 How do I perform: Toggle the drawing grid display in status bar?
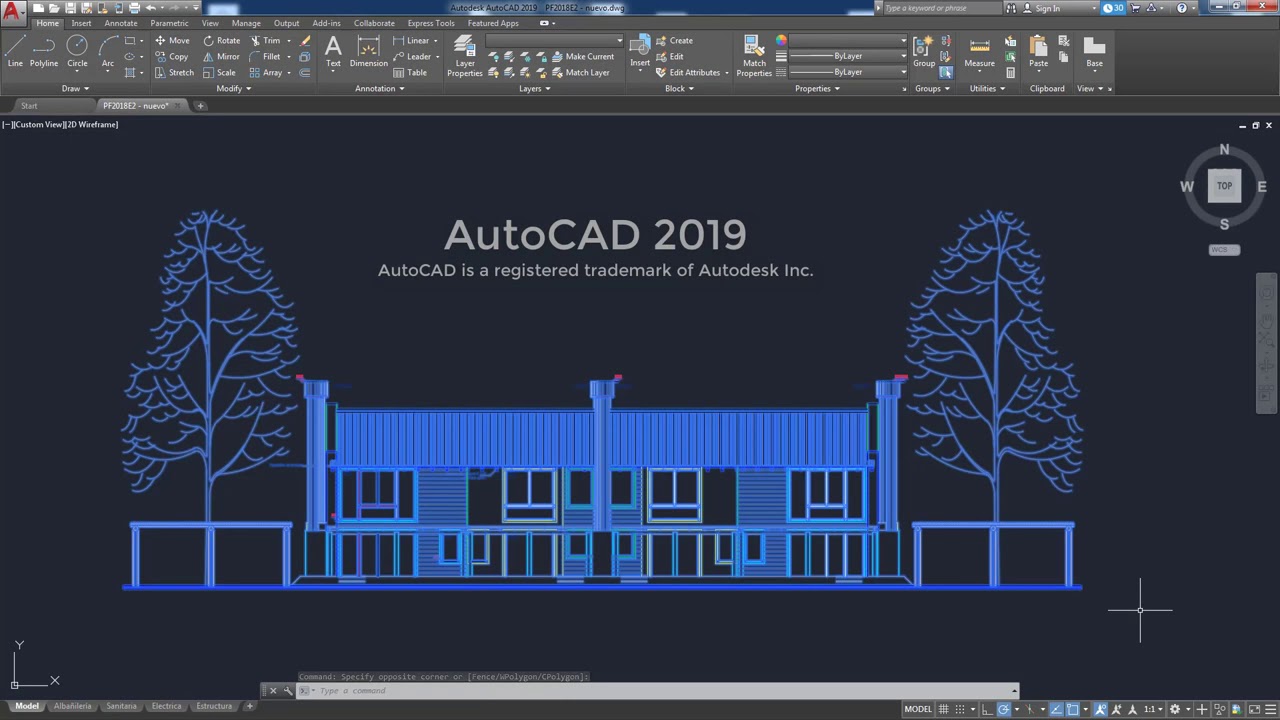943,709
